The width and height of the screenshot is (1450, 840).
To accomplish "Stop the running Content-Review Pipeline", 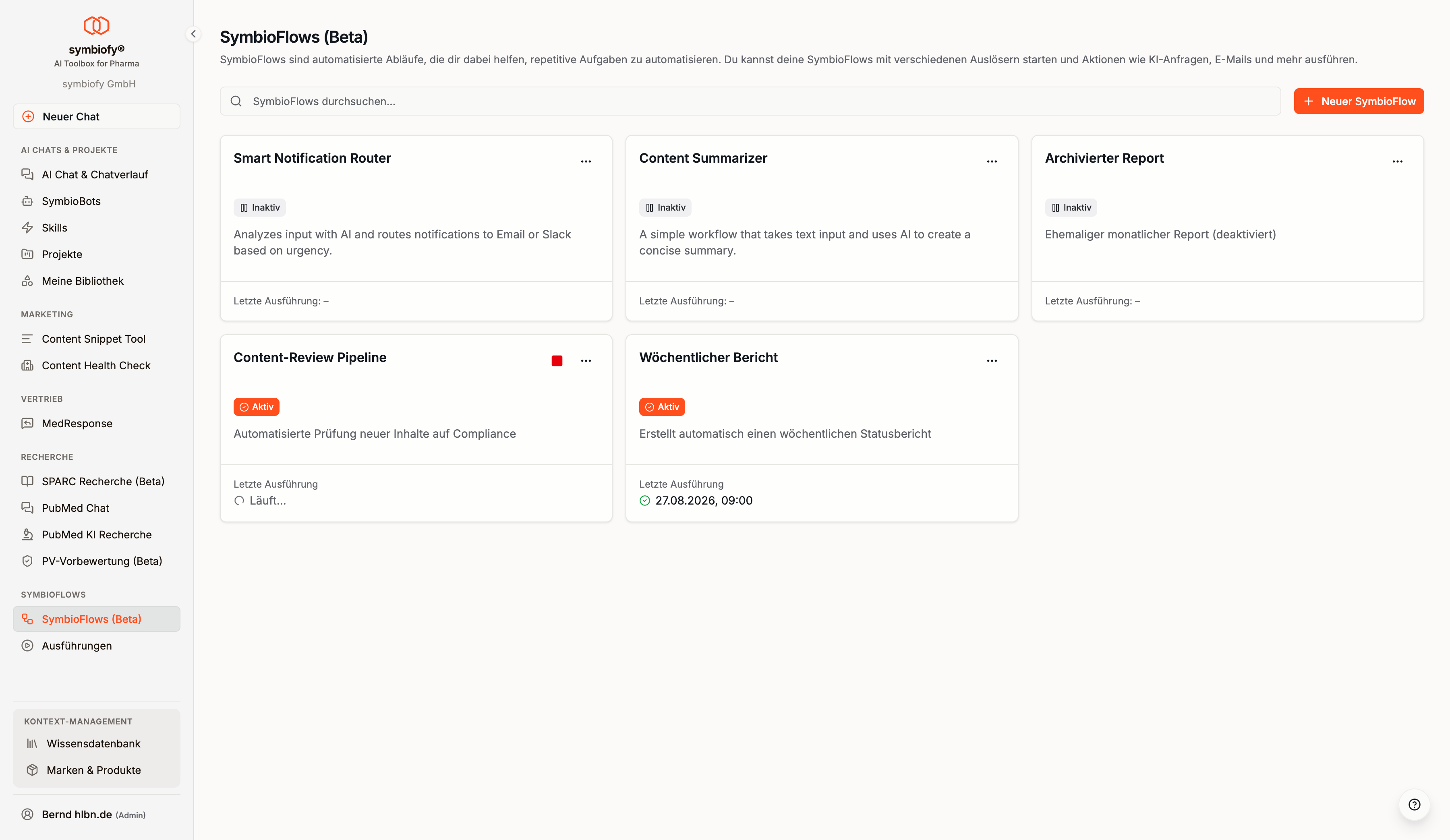I will tap(557, 361).
